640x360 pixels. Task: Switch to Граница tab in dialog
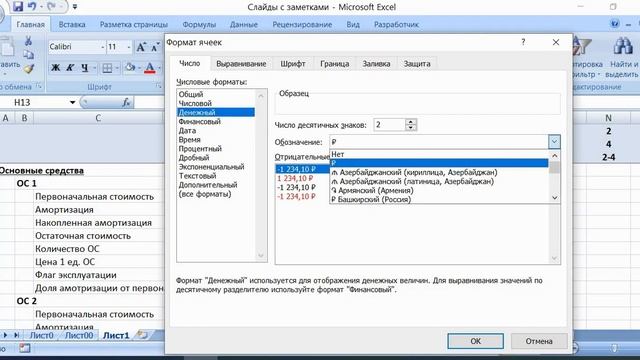[x=334, y=64]
